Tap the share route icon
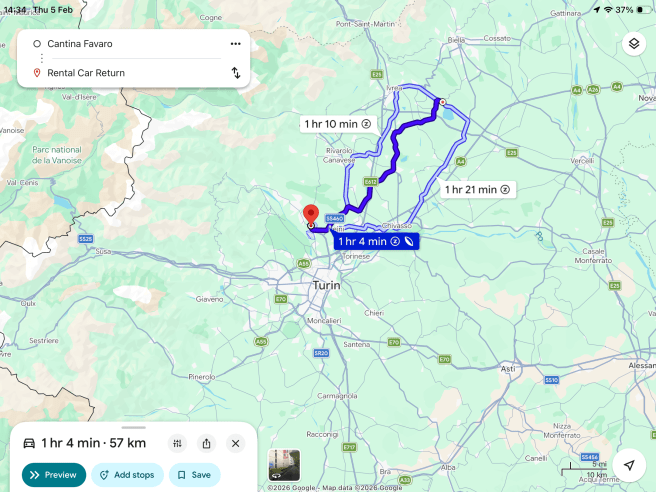 point(206,443)
